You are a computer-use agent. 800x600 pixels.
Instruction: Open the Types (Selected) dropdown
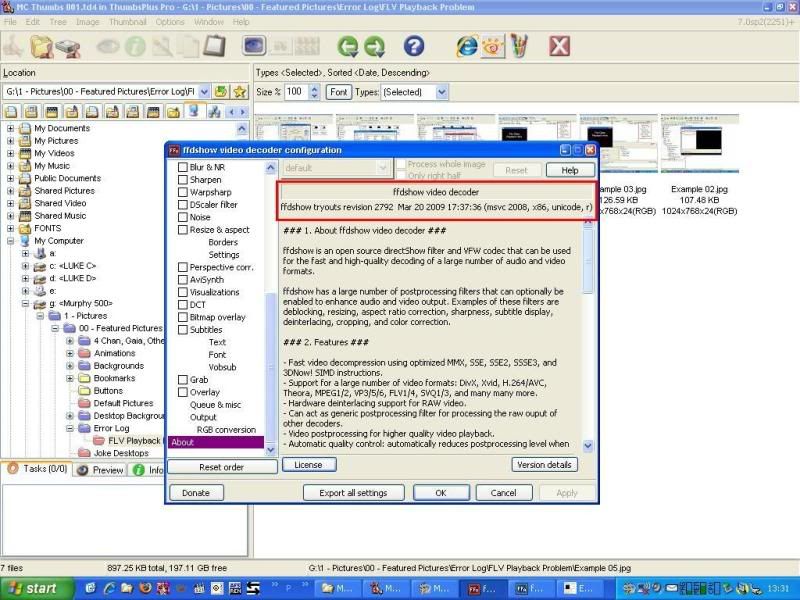click(x=442, y=92)
